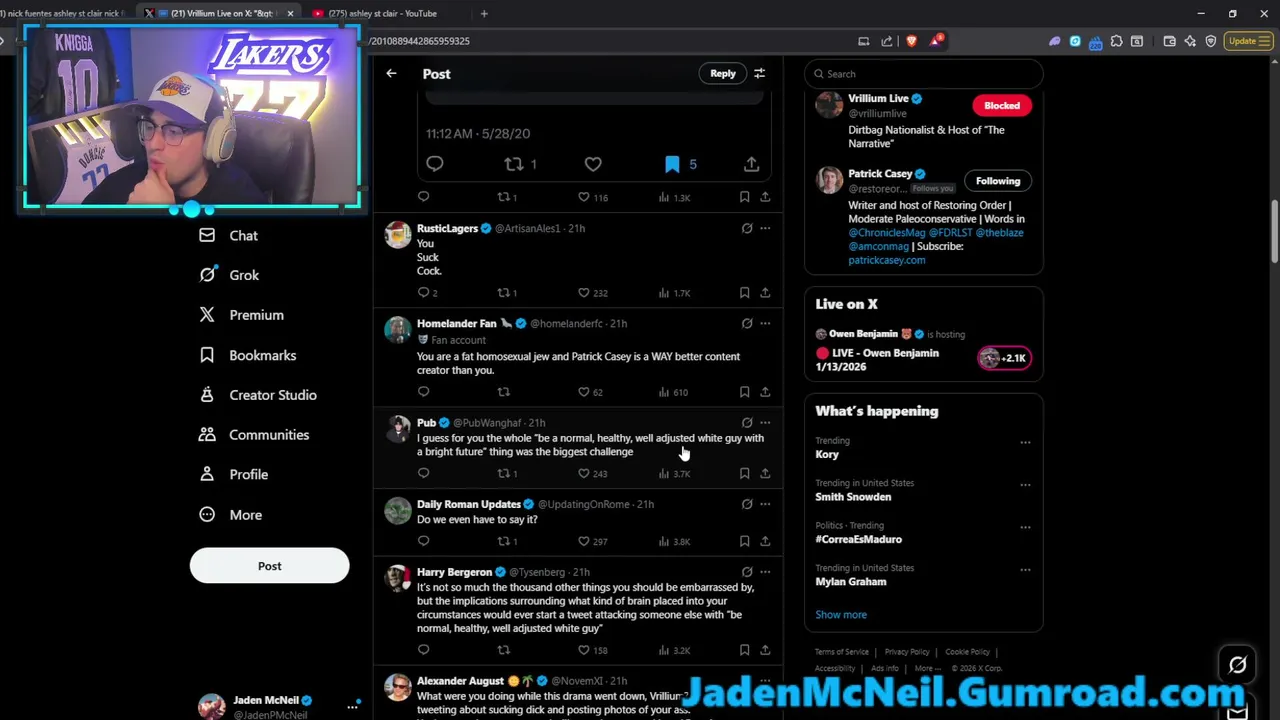Ask Grok about the RusticLagers reply
The width and height of the screenshot is (1280, 720).
pos(747,228)
